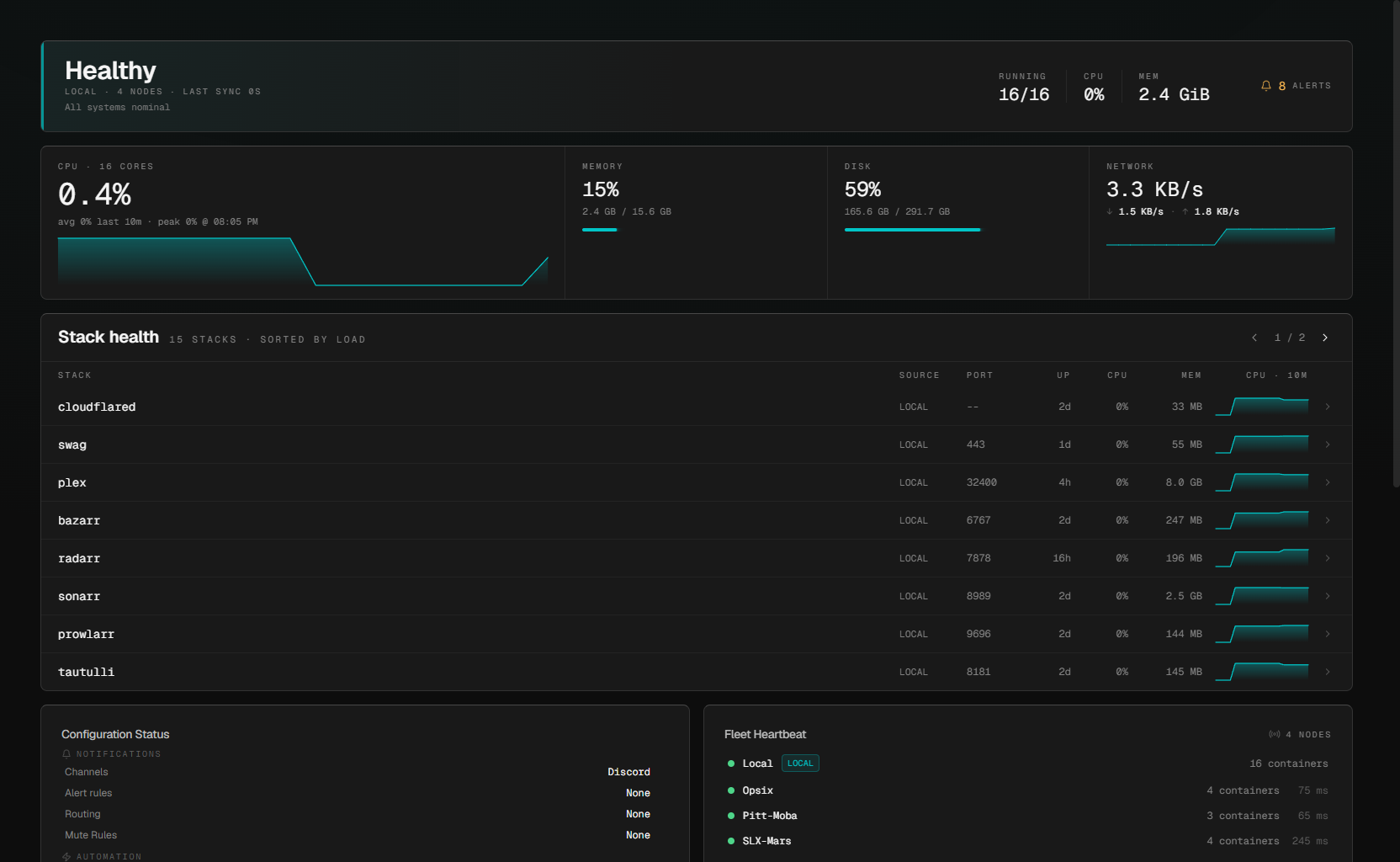Expand the plex stack row chevron
1400x862 pixels.
1328,482
